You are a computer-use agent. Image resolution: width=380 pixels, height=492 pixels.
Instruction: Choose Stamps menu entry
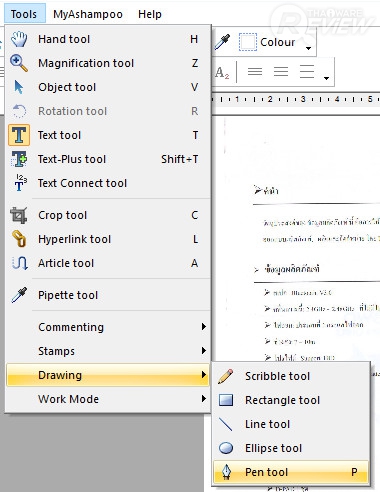108,351
